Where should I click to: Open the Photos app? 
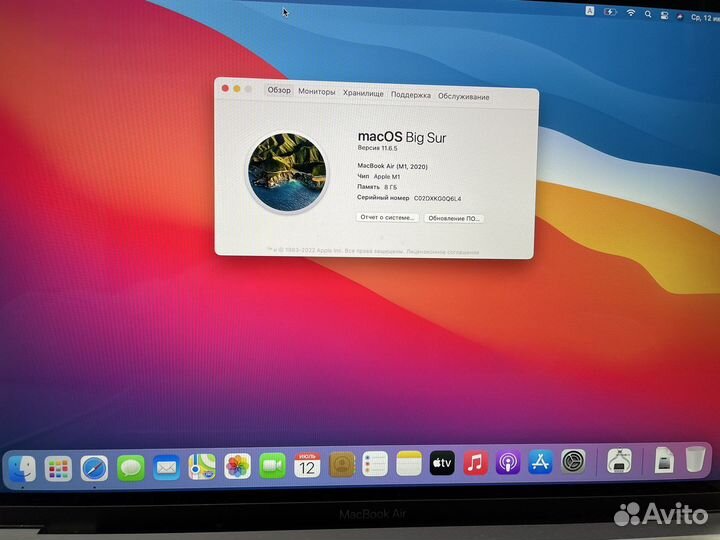pos(237,466)
